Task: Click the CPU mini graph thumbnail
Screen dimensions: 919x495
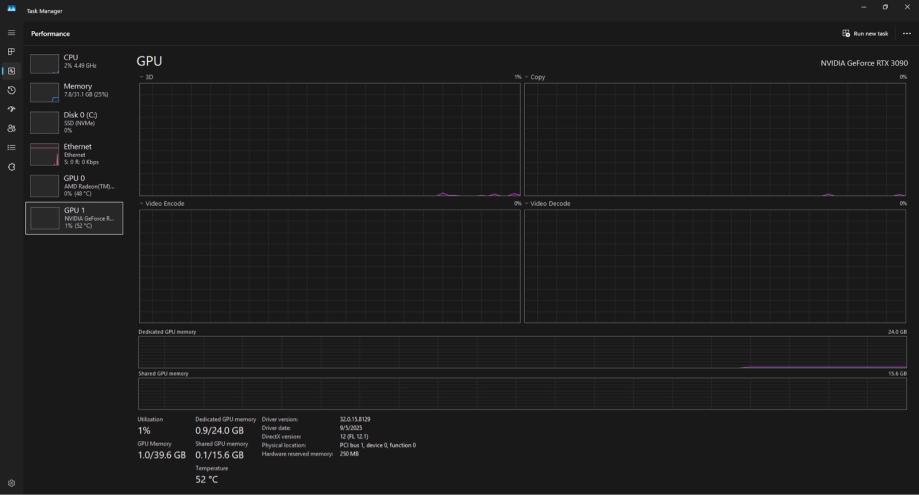Action: point(45,63)
